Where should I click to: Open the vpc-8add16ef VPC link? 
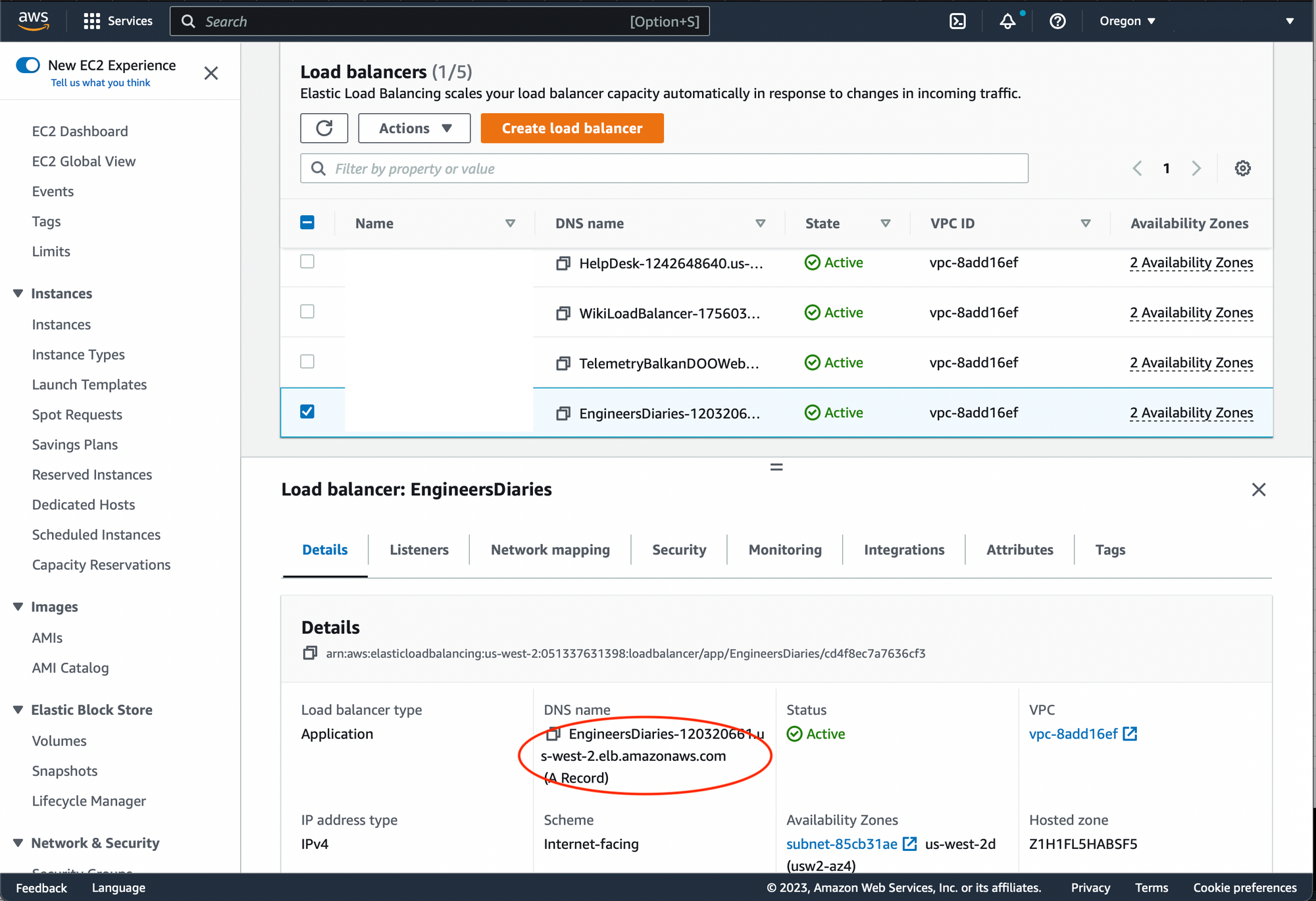click(x=1073, y=733)
